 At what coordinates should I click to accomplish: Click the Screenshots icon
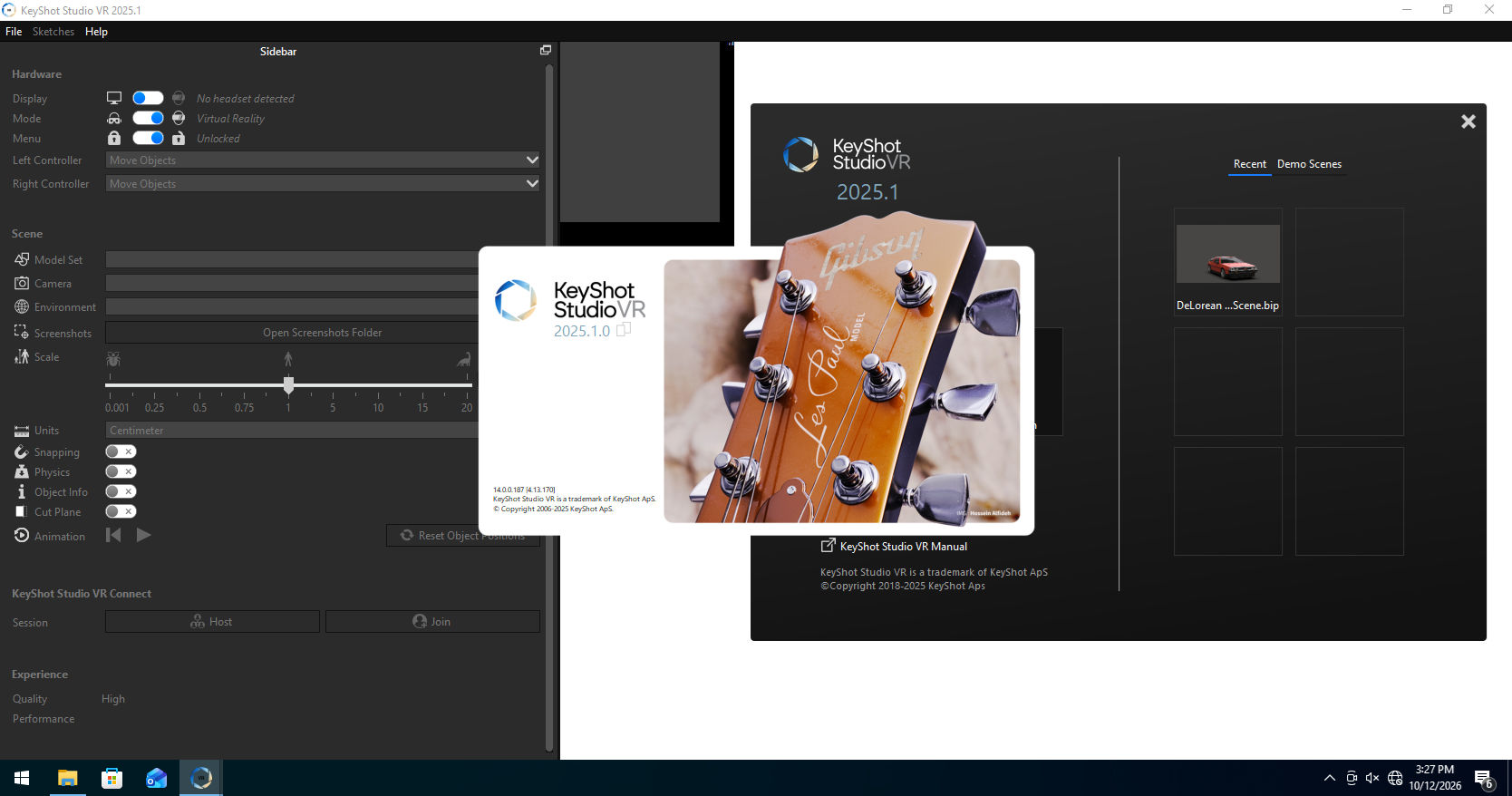point(22,332)
